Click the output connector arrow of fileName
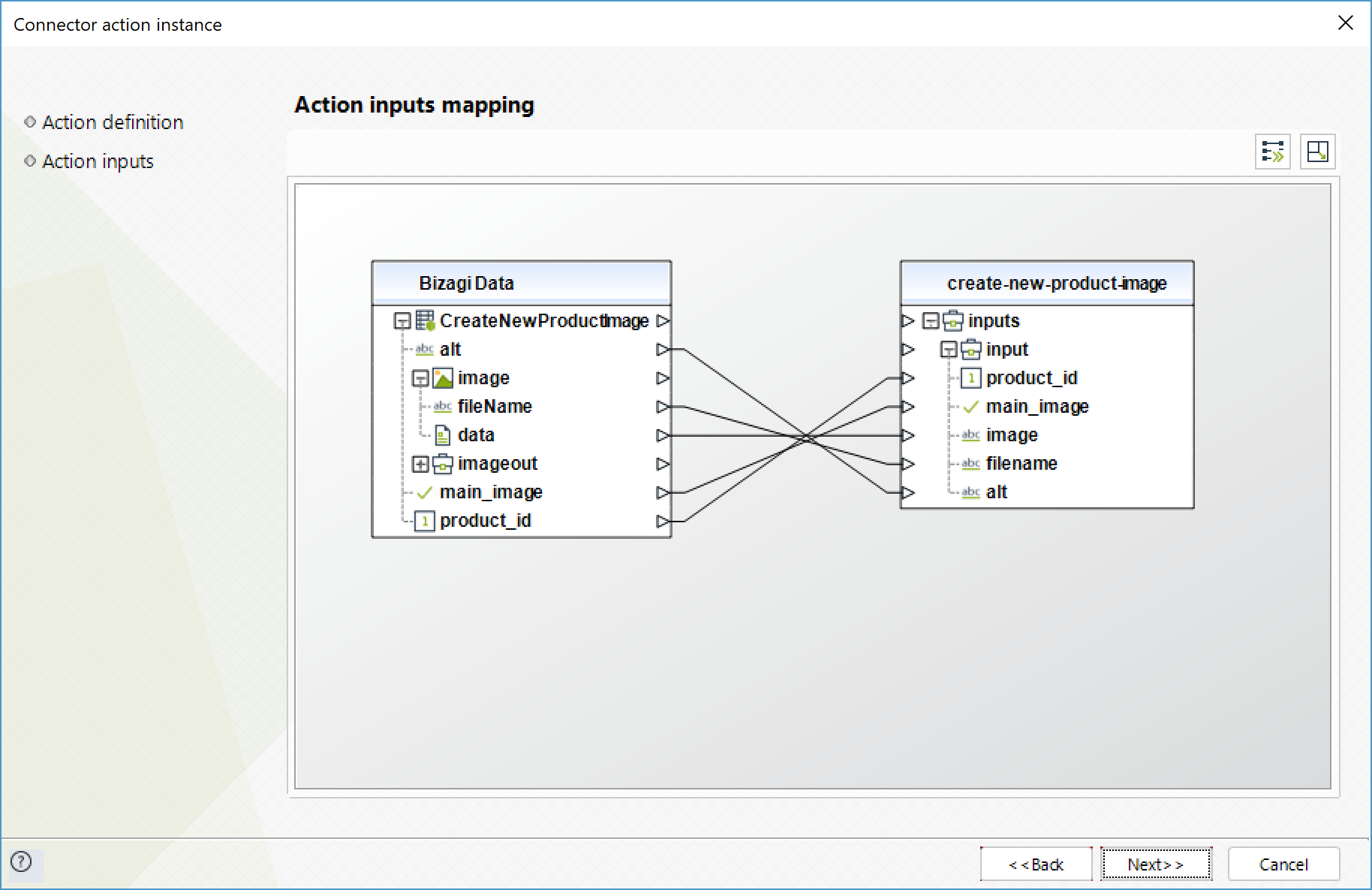 tap(662, 406)
